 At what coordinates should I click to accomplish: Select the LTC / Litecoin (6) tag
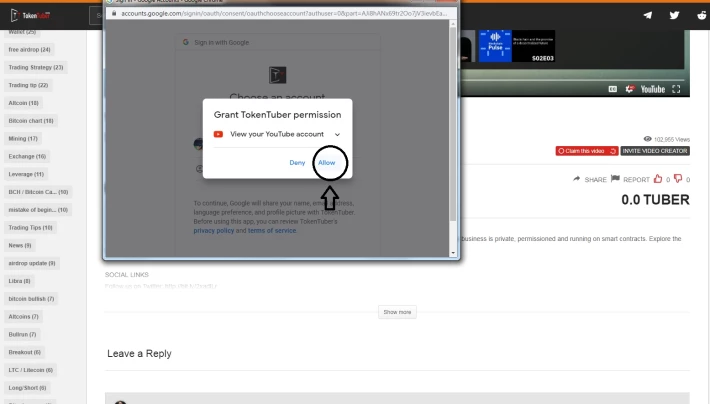tap(30, 370)
